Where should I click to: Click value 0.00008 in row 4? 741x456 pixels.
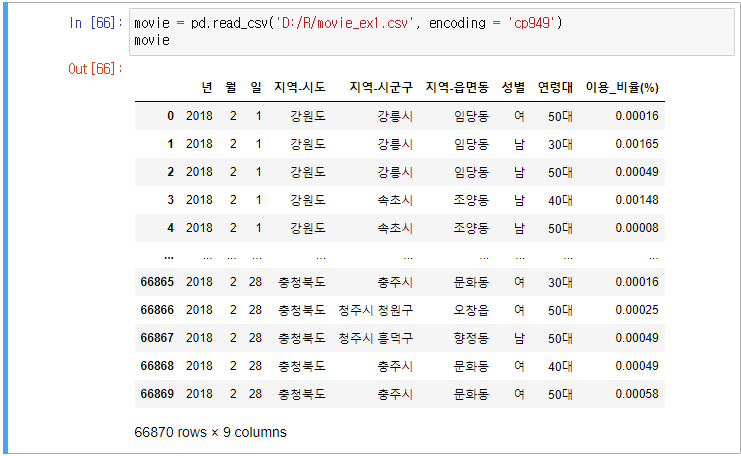pyautogui.click(x=637, y=228)
